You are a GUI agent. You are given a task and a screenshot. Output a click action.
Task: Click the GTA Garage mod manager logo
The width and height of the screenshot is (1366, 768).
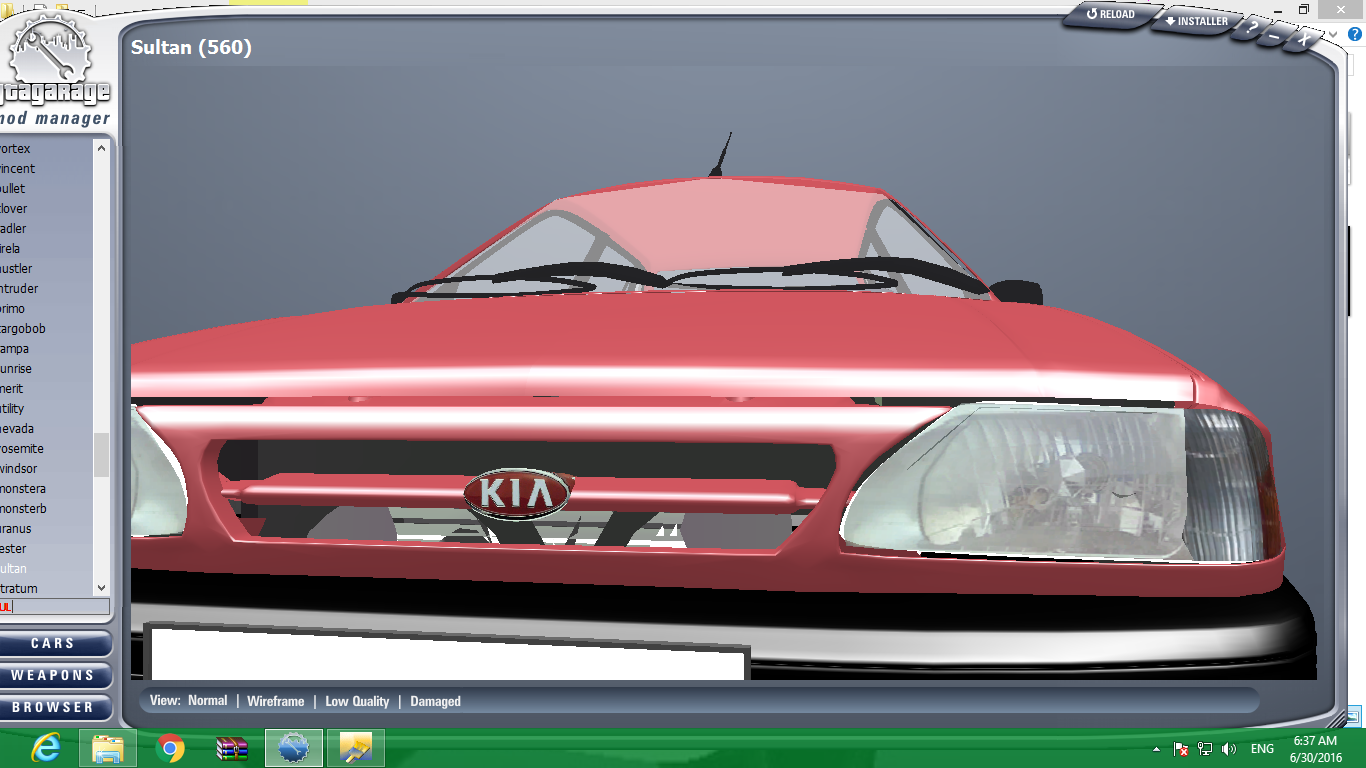point(53,68)
